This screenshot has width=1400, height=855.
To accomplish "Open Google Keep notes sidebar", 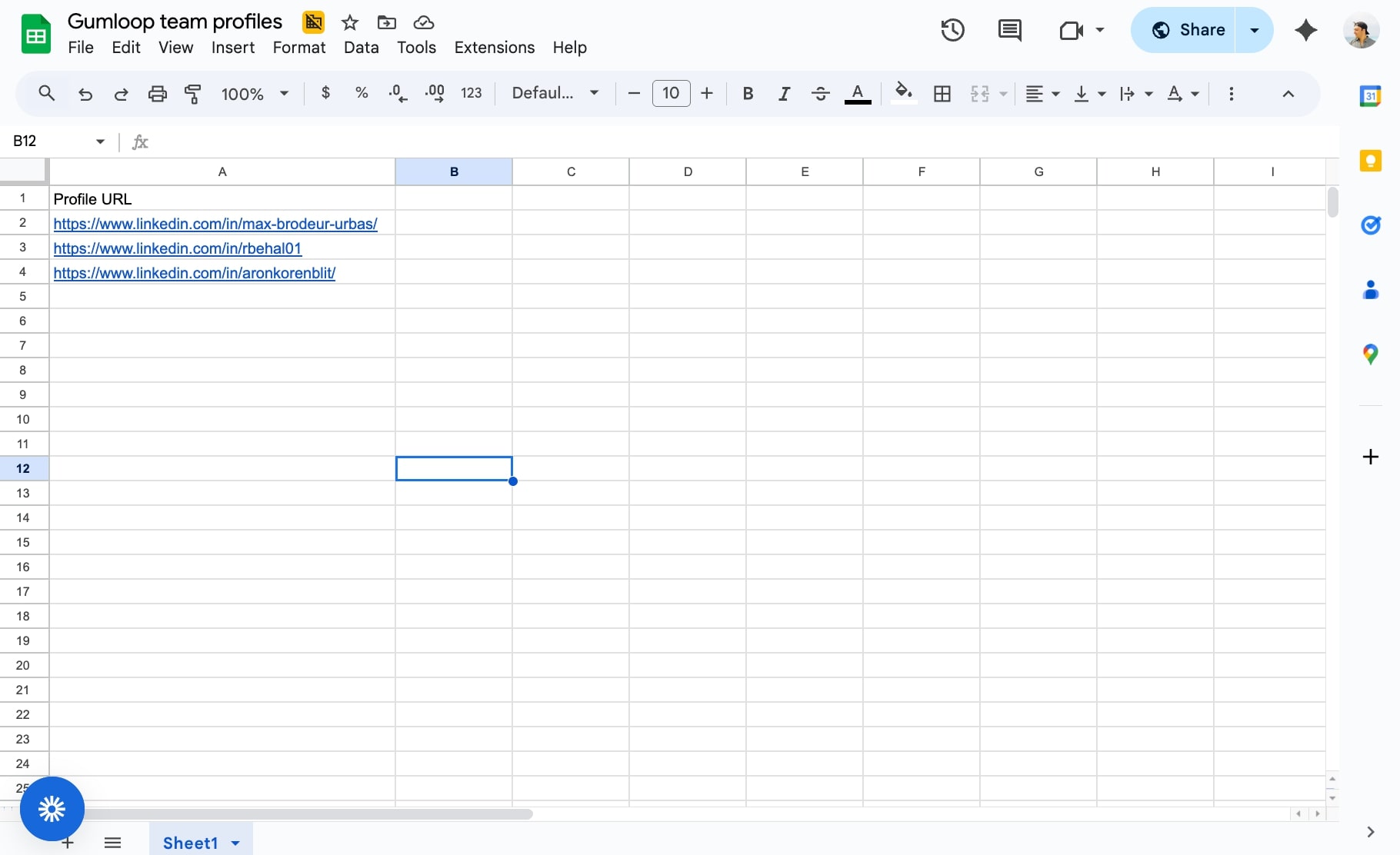I will (1372, 160).
